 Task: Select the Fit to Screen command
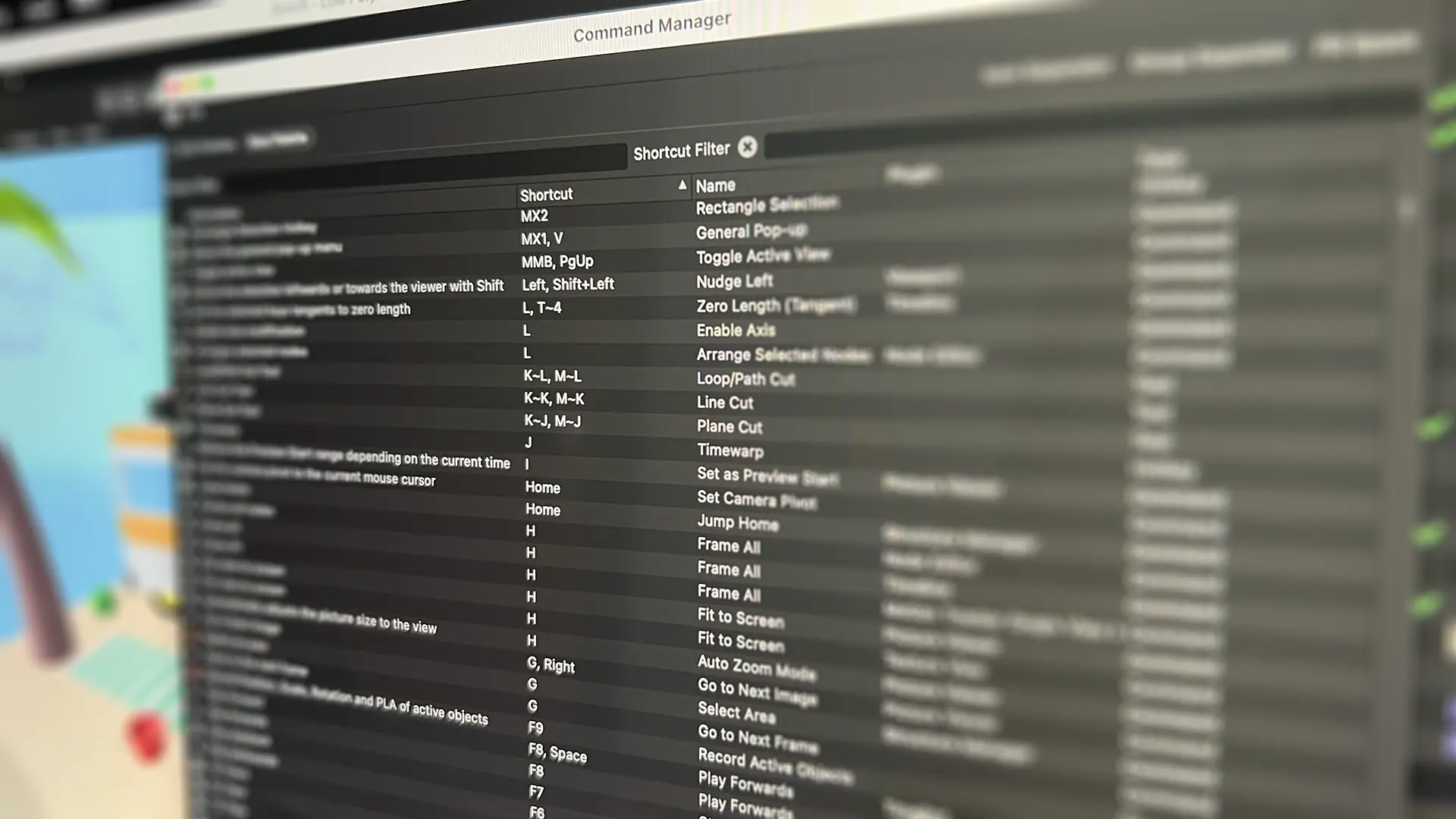tap(739, 618)
